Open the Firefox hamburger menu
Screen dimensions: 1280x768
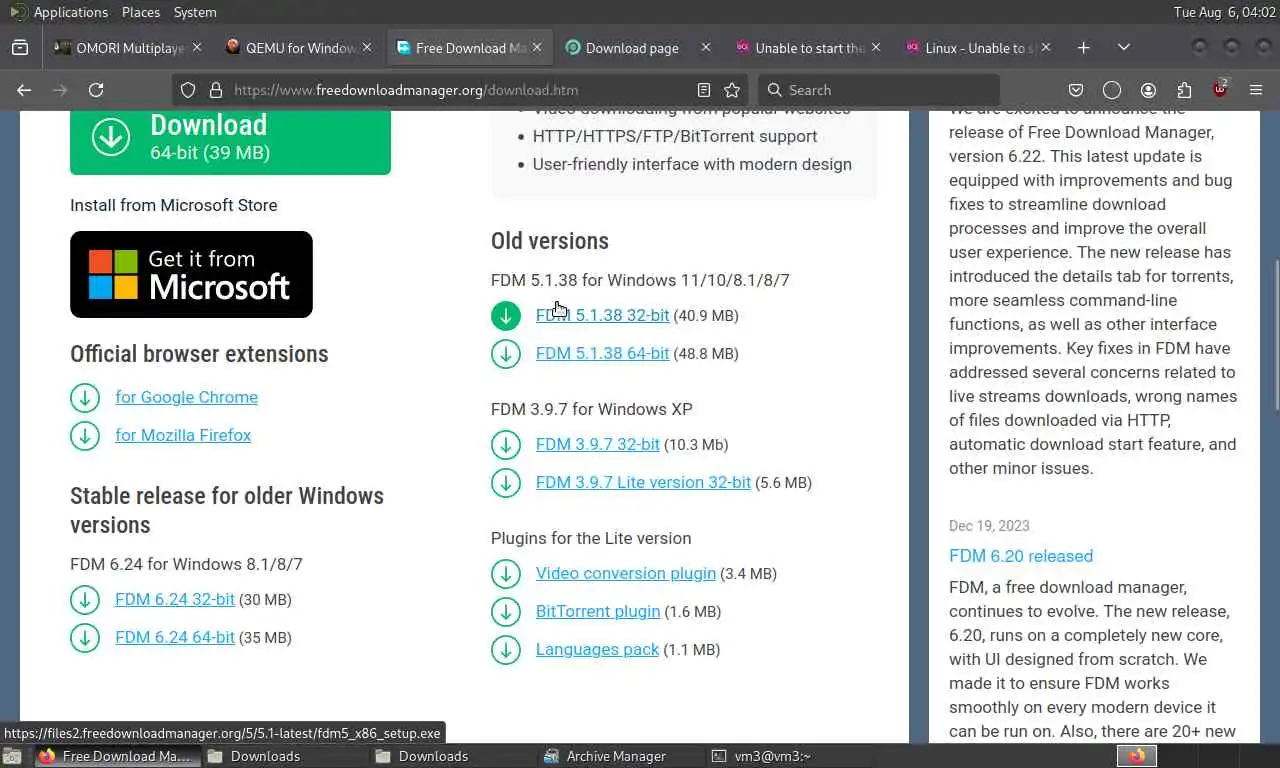tap(1256, 90)
